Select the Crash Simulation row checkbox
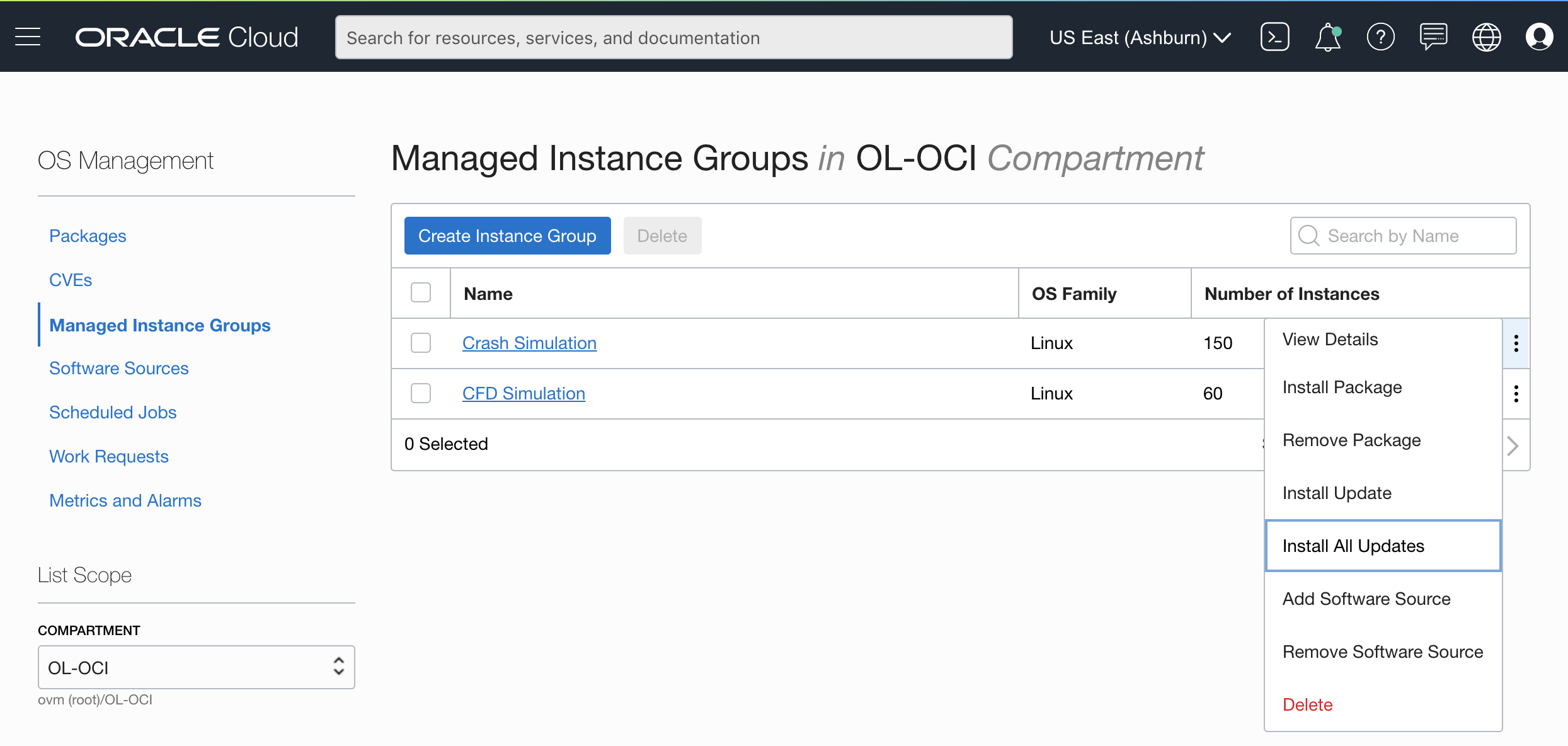Screen dimensions: 1568x746 click(x=421, y=343)
